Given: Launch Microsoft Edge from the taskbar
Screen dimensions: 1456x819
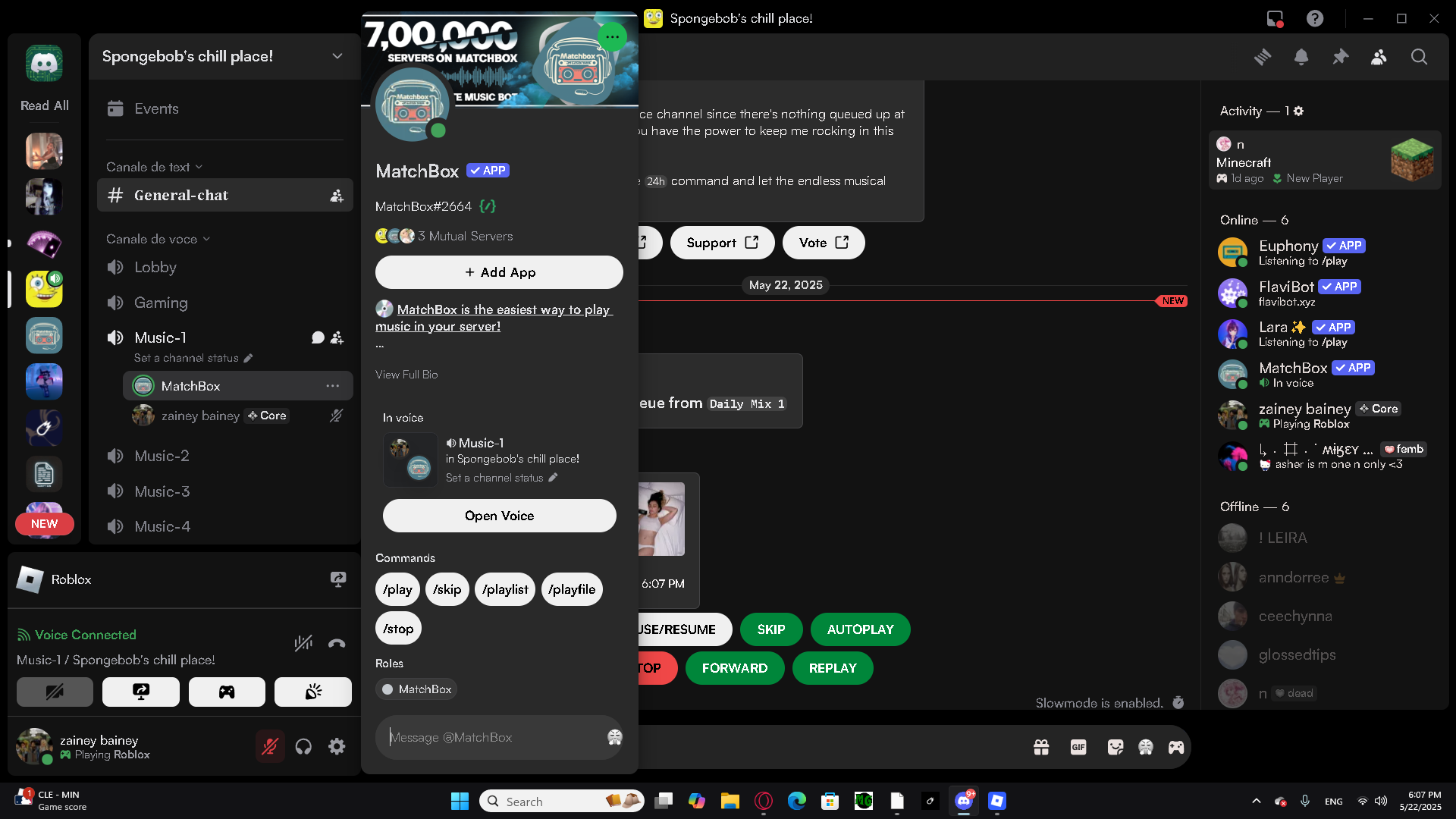Looking at the screenshot, I should click(x=796, y=802).
